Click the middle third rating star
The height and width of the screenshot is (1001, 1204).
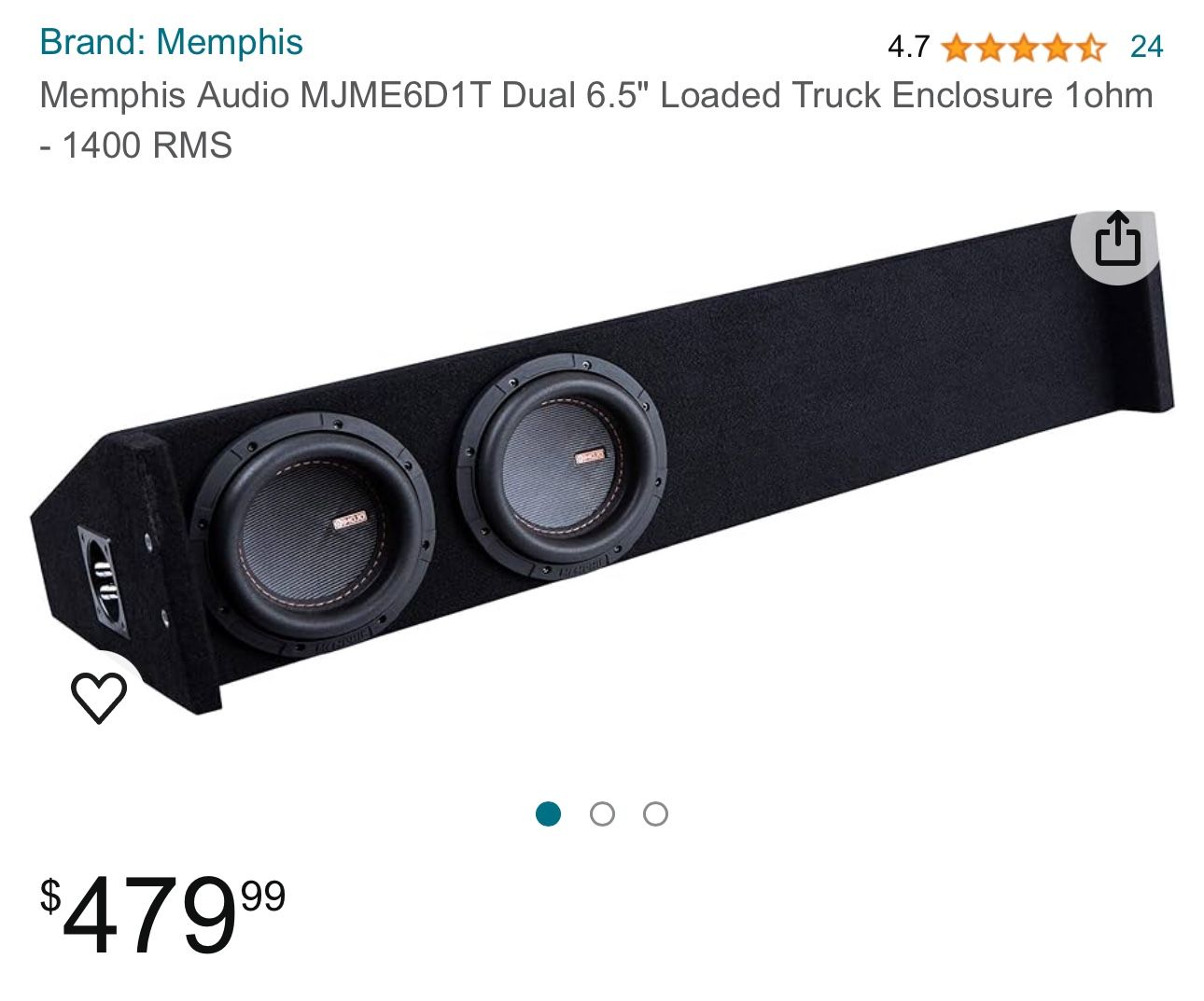coord(1024,47)
